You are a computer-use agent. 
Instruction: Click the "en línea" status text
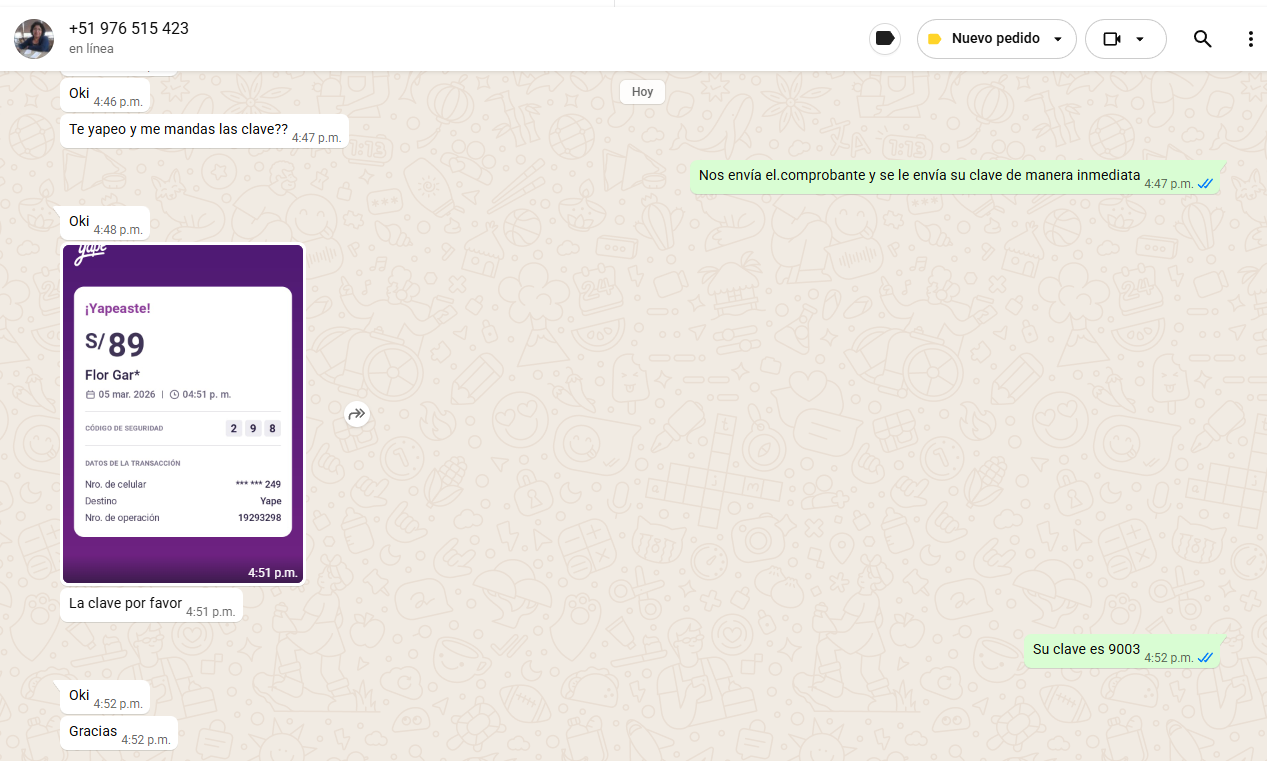coord(91,49)
